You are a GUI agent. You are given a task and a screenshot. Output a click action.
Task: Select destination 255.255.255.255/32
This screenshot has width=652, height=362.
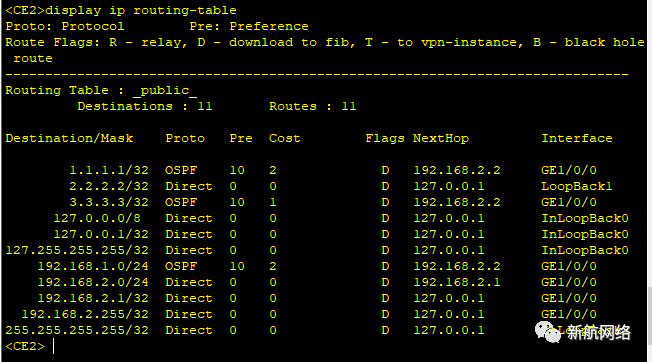click(77, 330)
